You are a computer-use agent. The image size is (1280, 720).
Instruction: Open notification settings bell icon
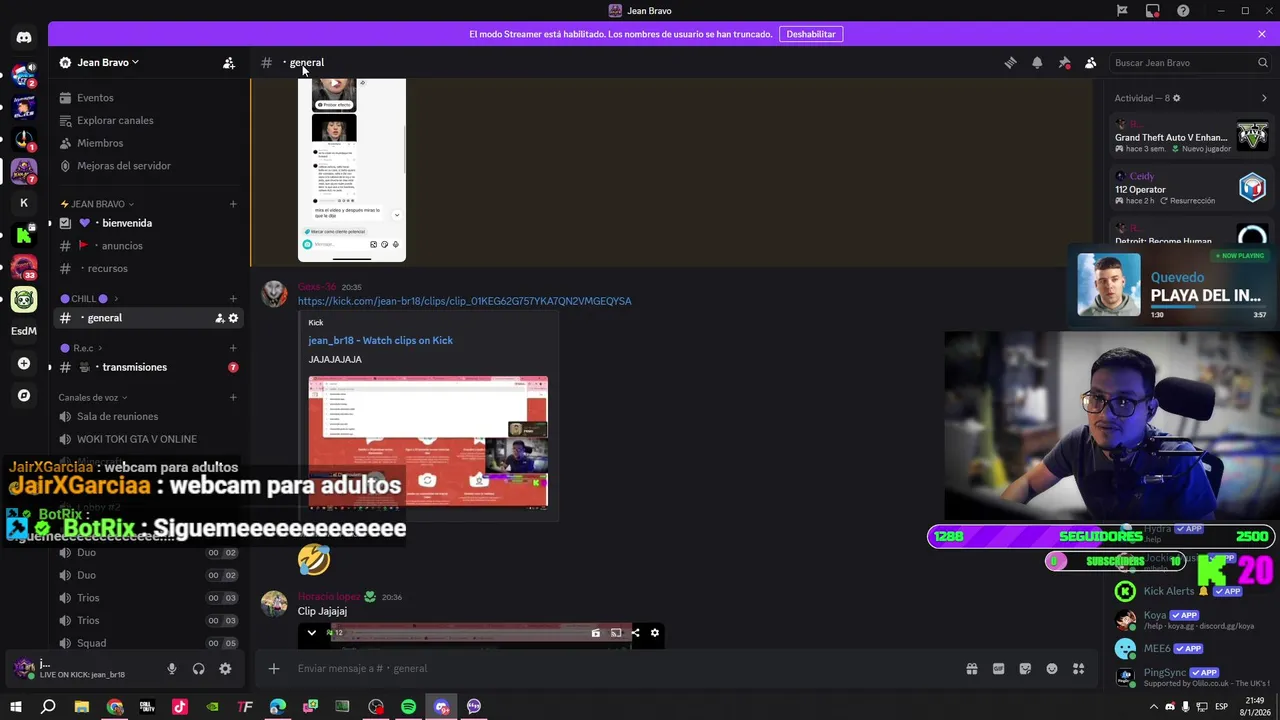click(1037, 62)
